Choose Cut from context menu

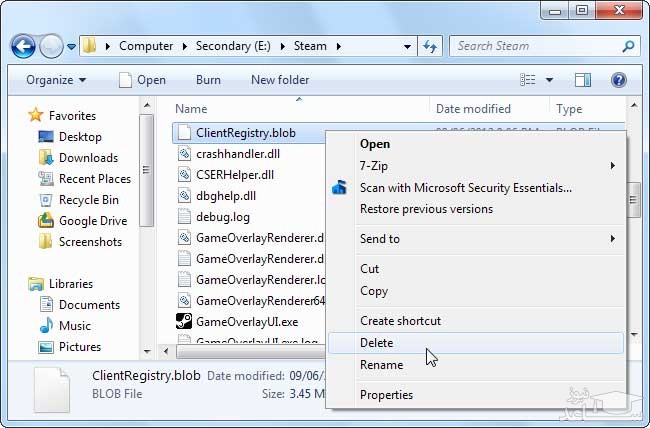(476, 269)
